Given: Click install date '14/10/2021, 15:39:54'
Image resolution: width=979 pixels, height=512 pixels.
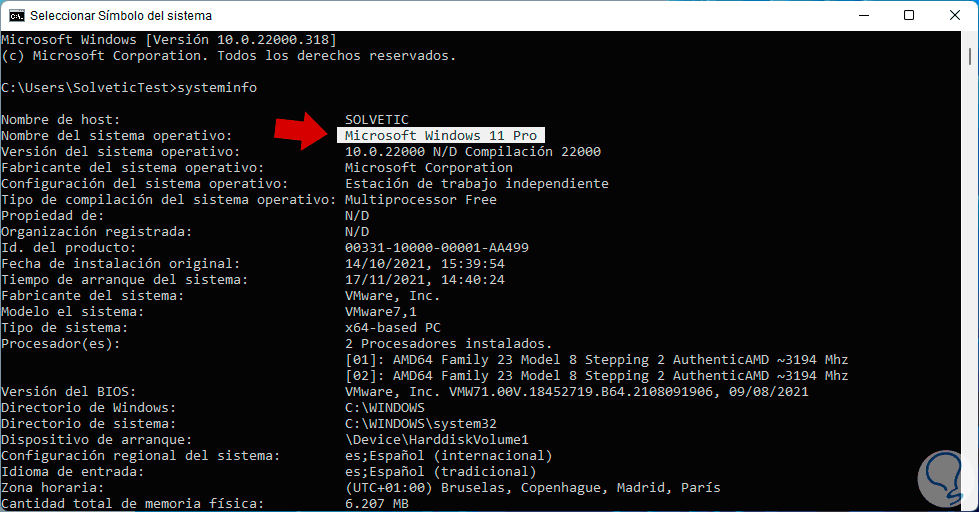Looking at the screenshot, I should (x=425, y=263).
